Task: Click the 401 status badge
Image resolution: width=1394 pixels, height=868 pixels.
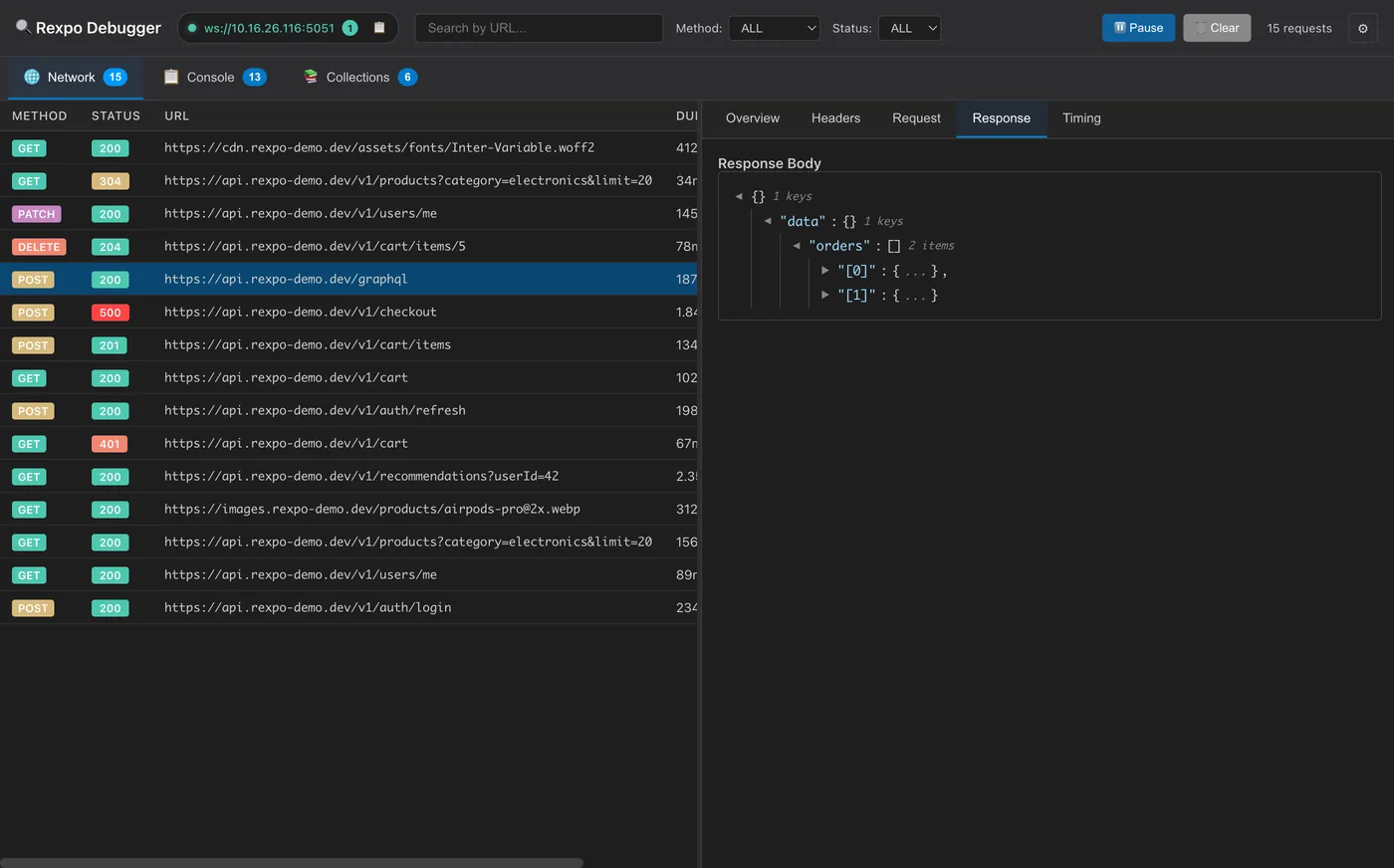Action: pos(111,444)
